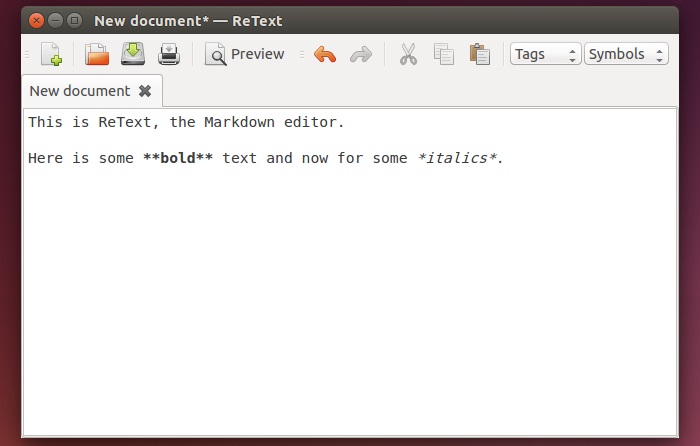Open the Symbols dropdown
The height and width of the screenshot is (446, 700).
click(x=626, y=54)
